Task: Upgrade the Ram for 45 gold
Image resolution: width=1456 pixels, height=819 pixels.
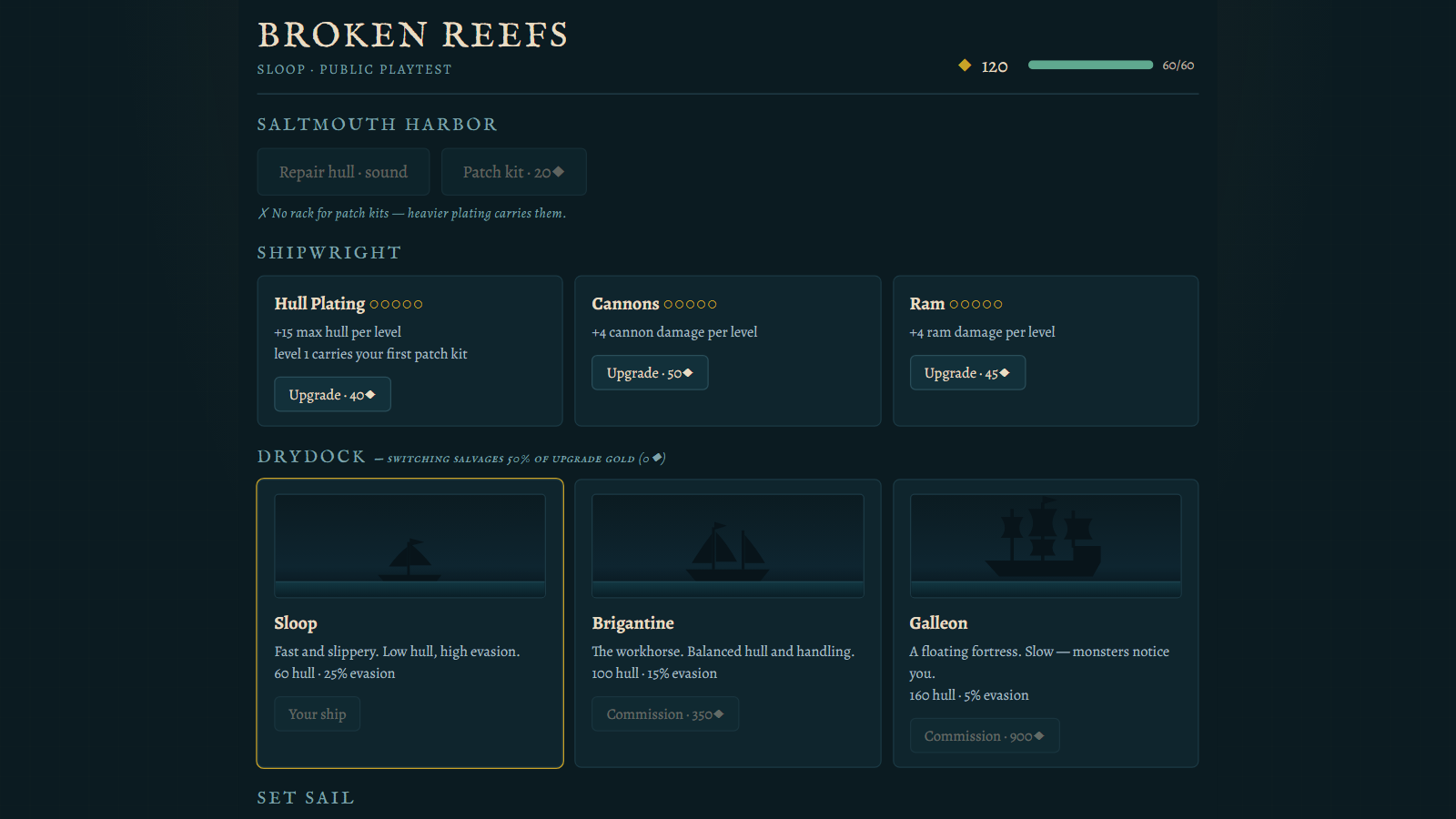Action: pos(967,372)
